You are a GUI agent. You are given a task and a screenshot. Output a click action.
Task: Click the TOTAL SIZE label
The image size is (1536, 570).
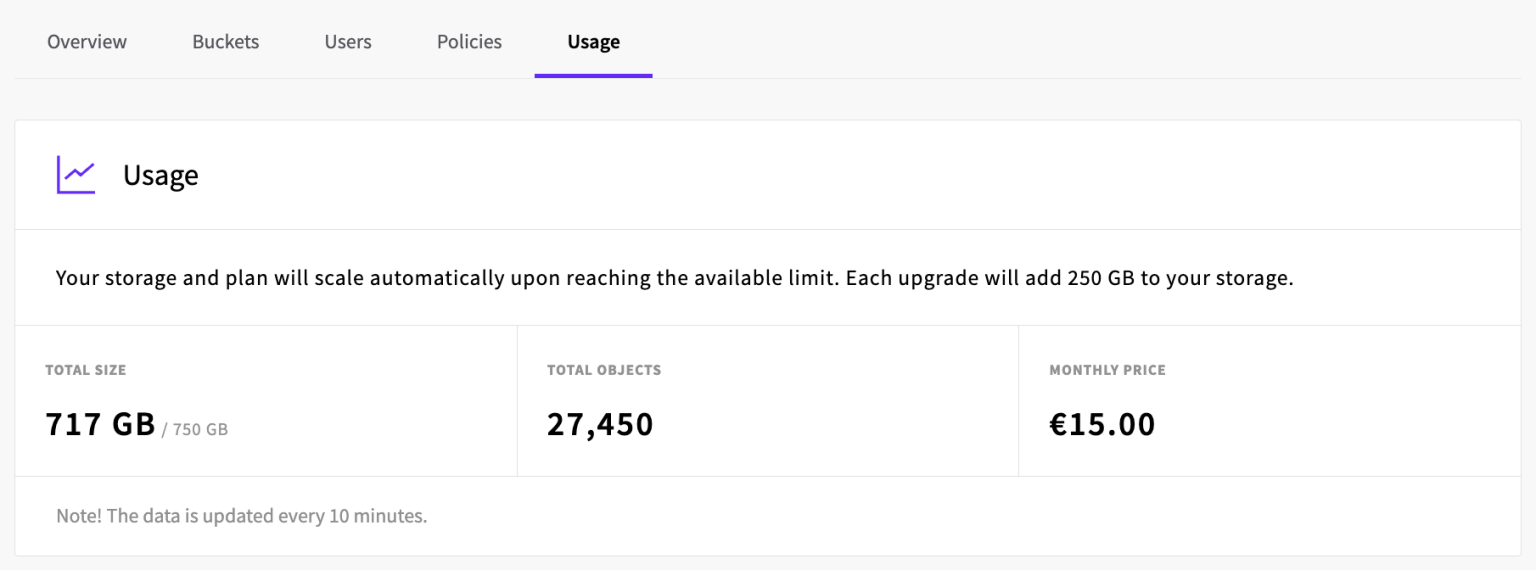(86, 370)
